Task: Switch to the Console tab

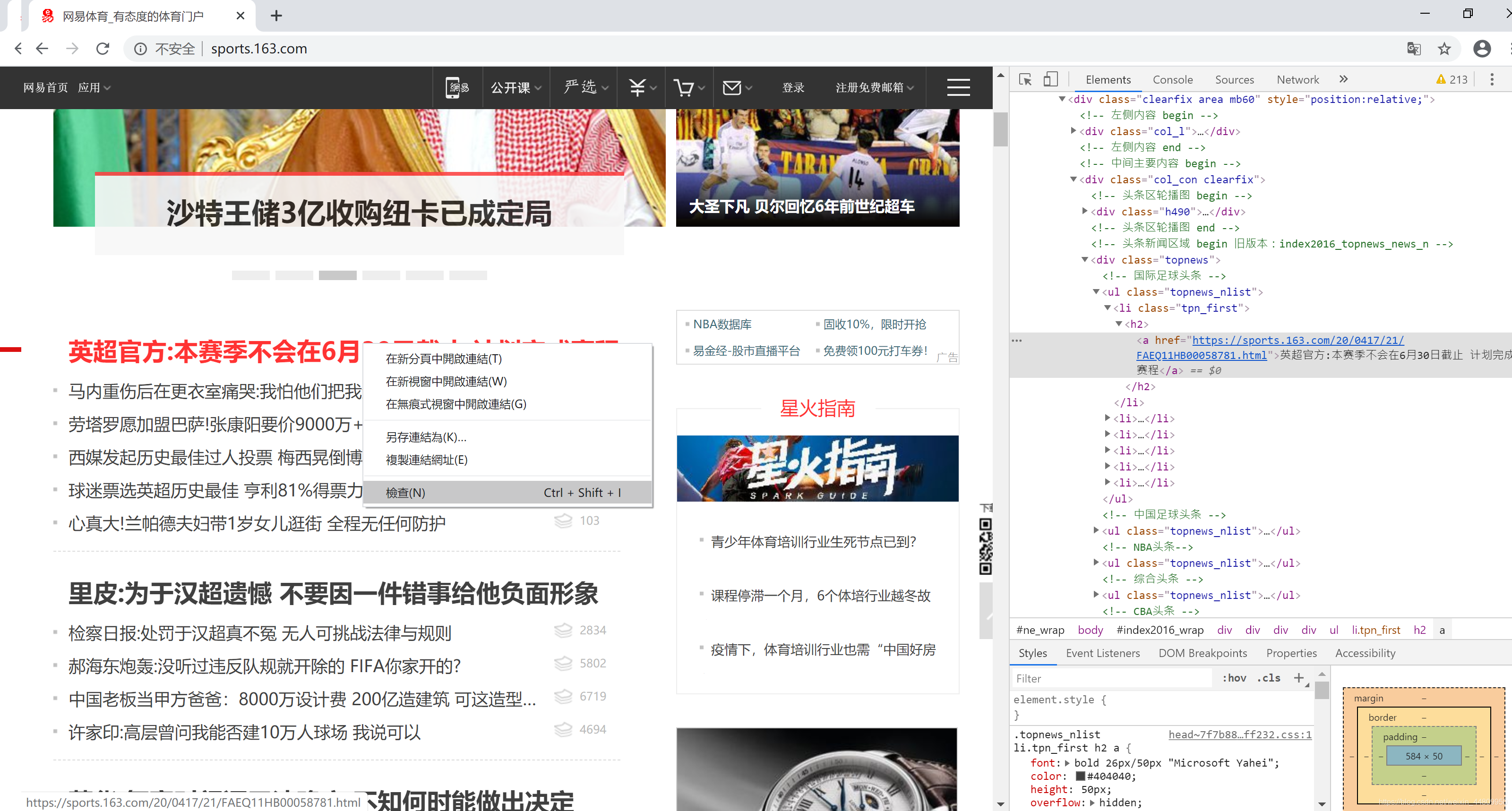Action: click(1172, 79)
